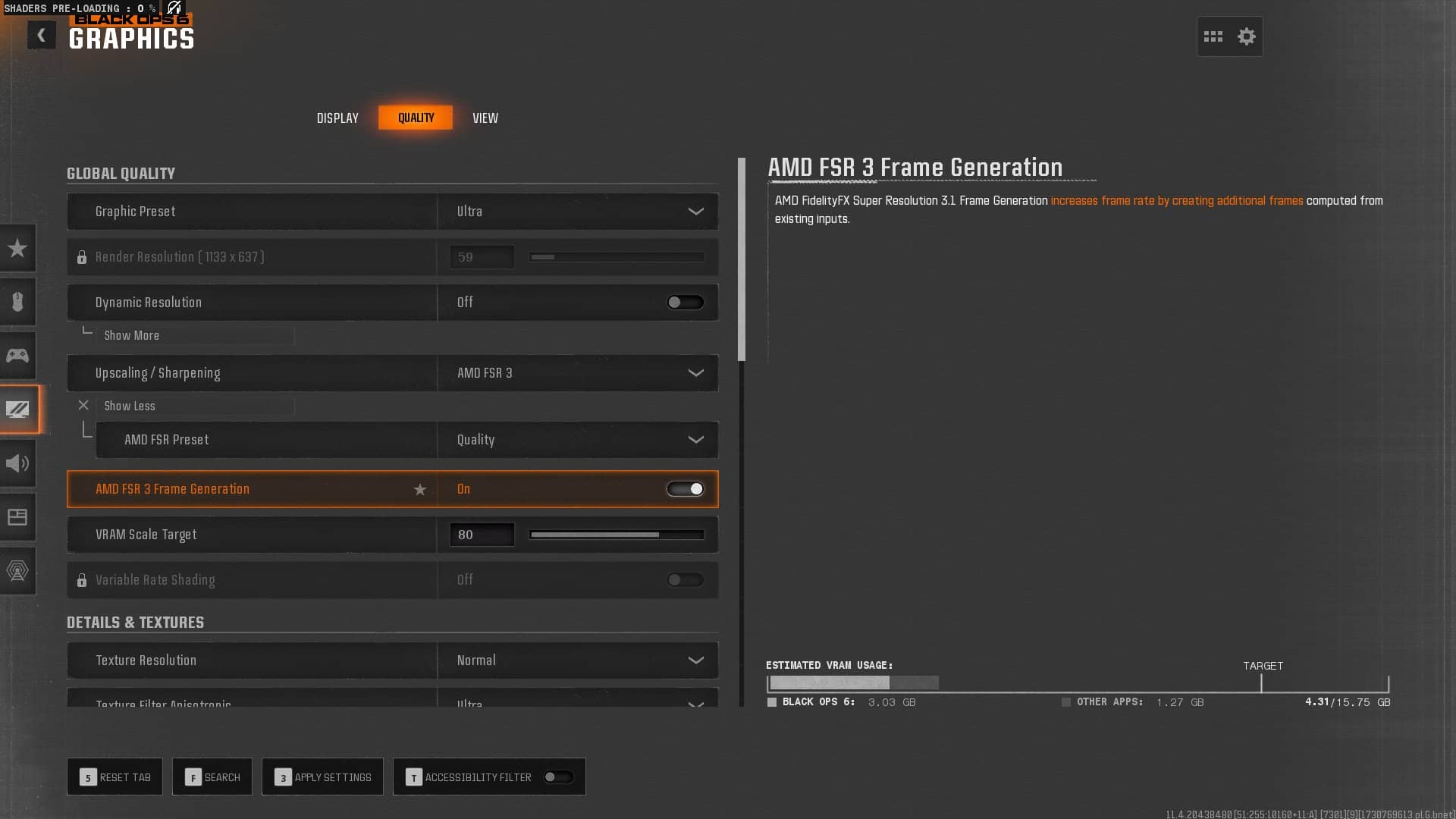The image size is (1456, 819).
Task: Click the Render Resolution slider
Action: tap(617, 257)
